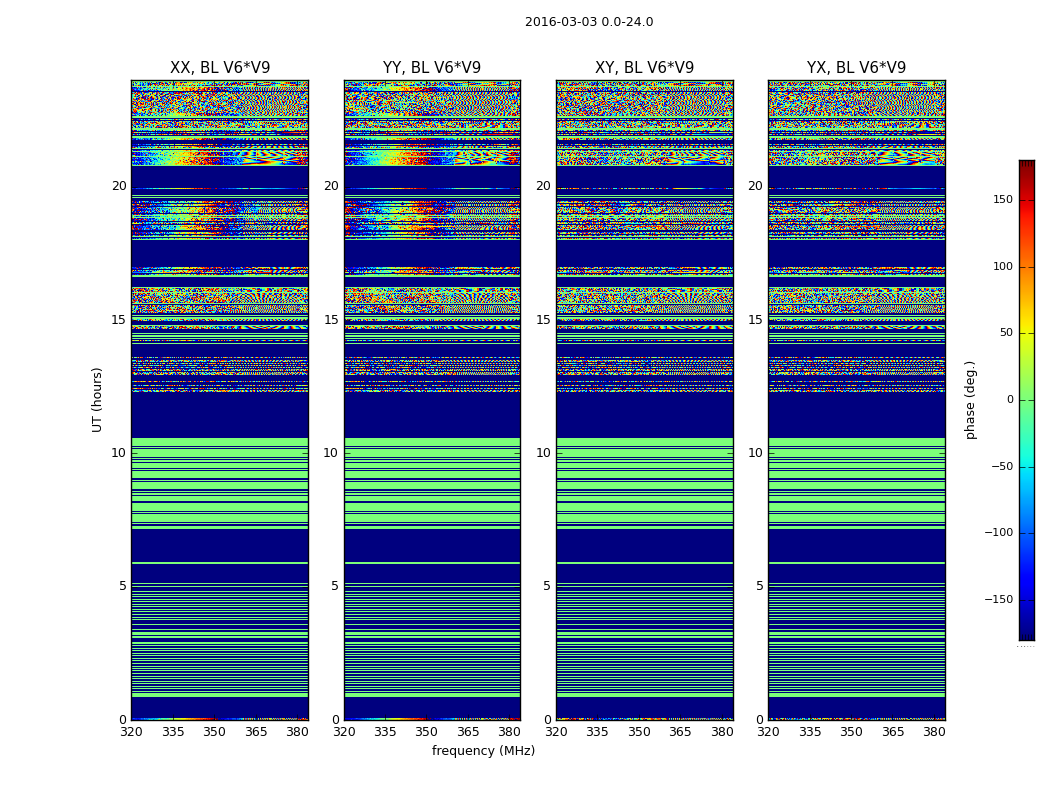Click the colorbar tick label 50
The image size is (1050, 800).
click(x=1005, y=333)
